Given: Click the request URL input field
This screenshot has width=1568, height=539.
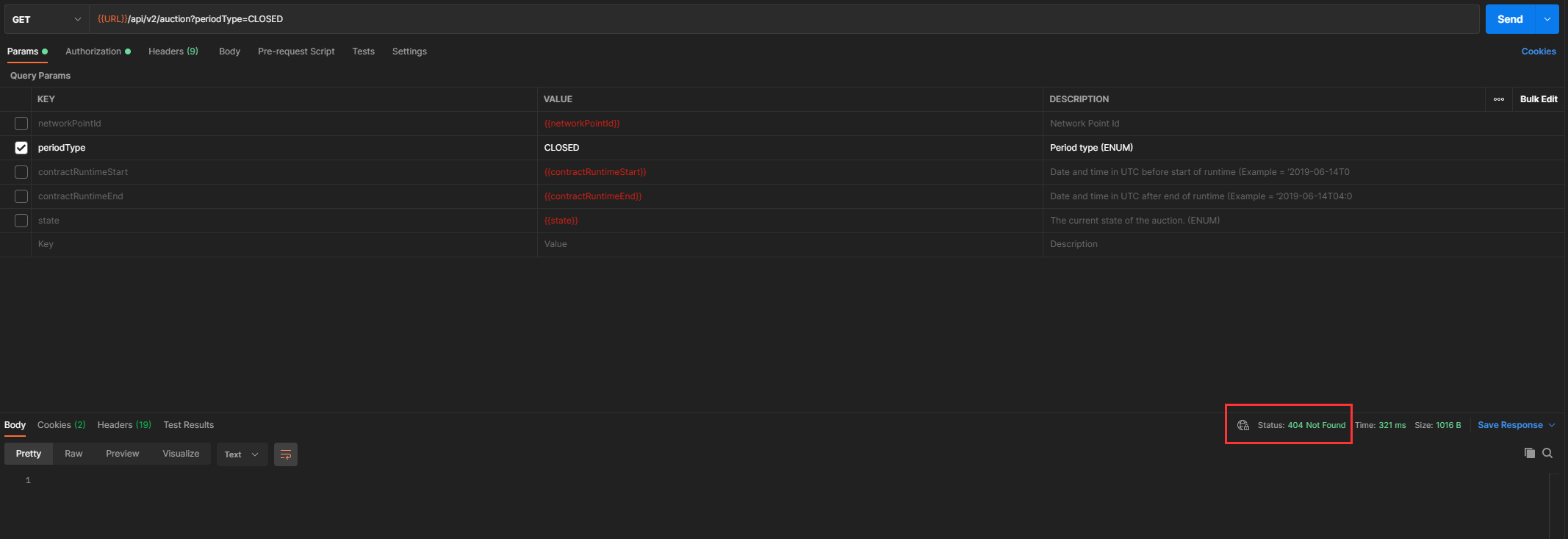Looking at the screenshot, I should click(x=735, y=19).
